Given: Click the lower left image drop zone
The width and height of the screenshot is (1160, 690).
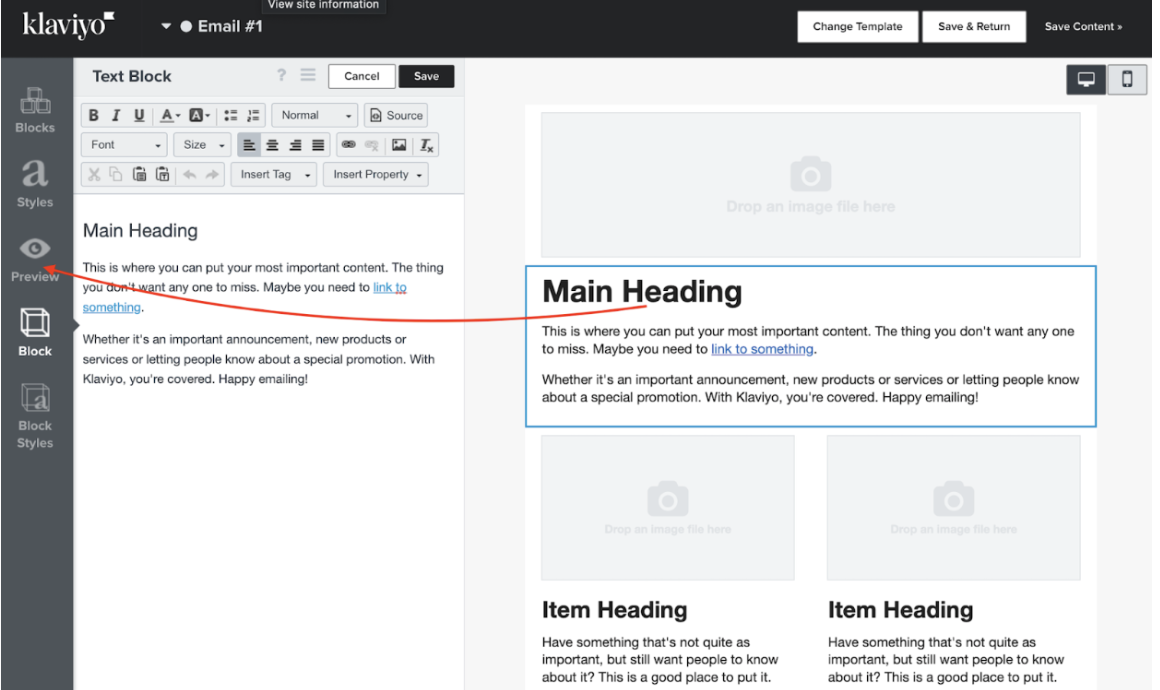Looking at the screenshot, I should coord(667,507).
